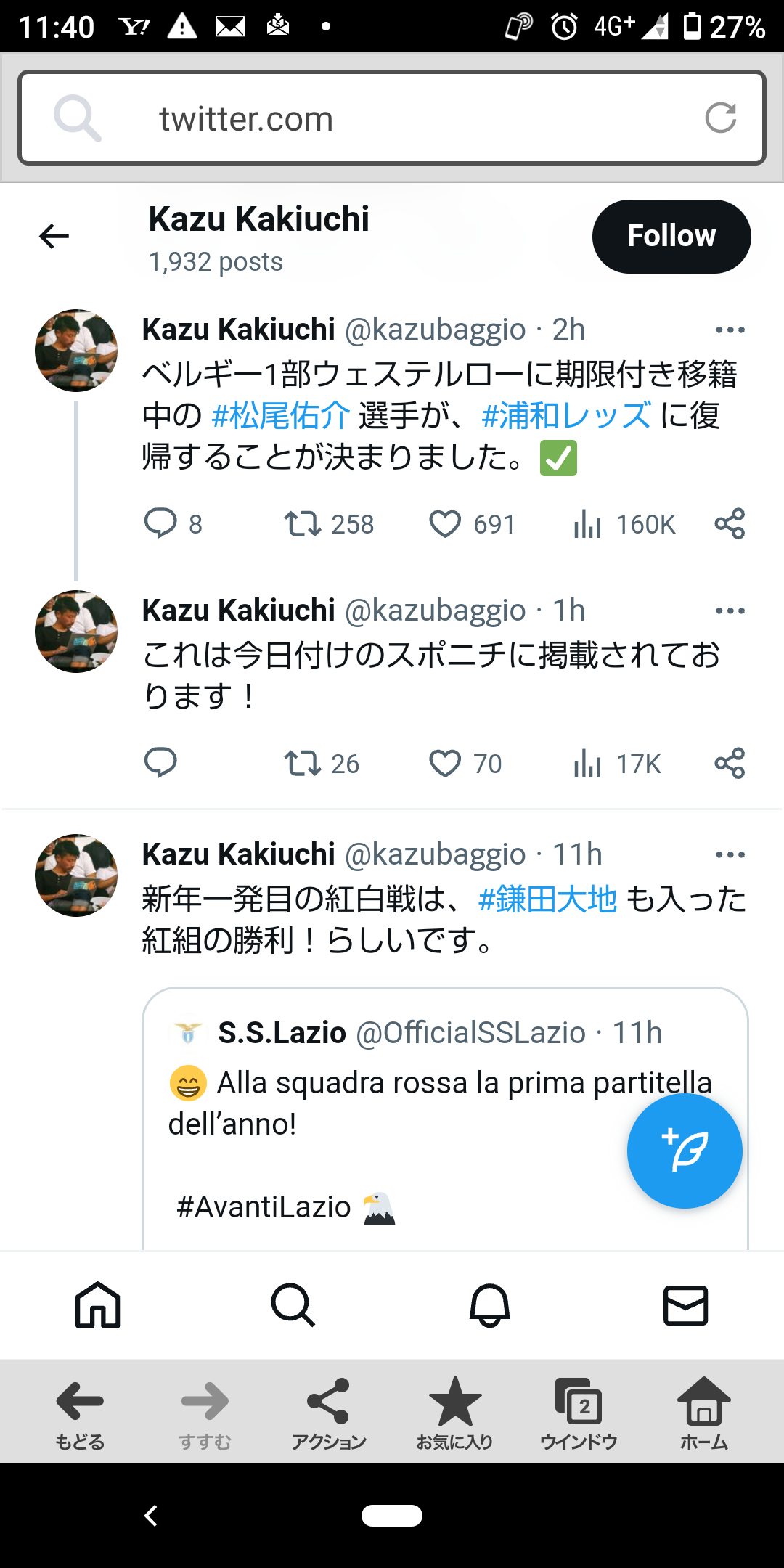784x1568 pixels.
Task: Repost the post with 258 reposts
Action: (303, 524)
